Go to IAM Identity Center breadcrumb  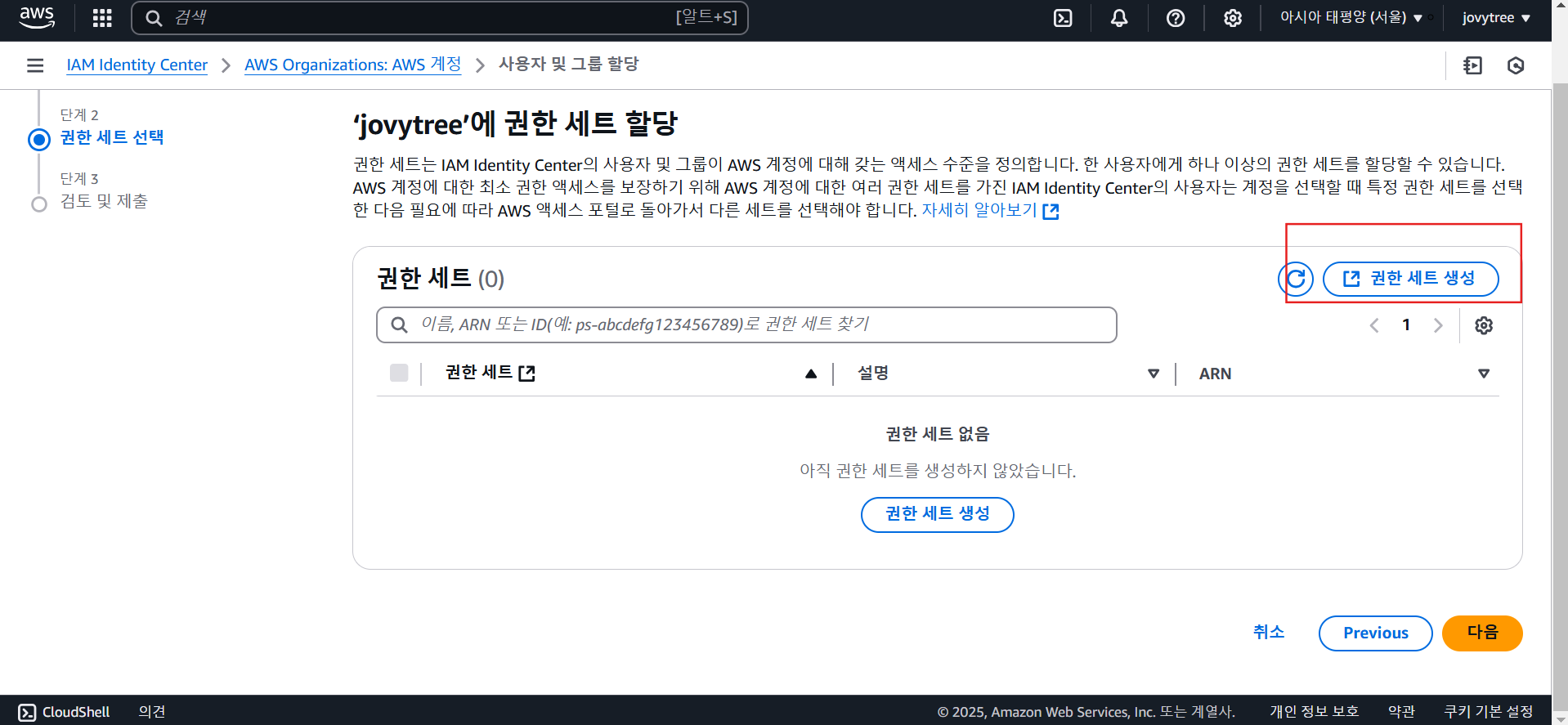(137, 65)
